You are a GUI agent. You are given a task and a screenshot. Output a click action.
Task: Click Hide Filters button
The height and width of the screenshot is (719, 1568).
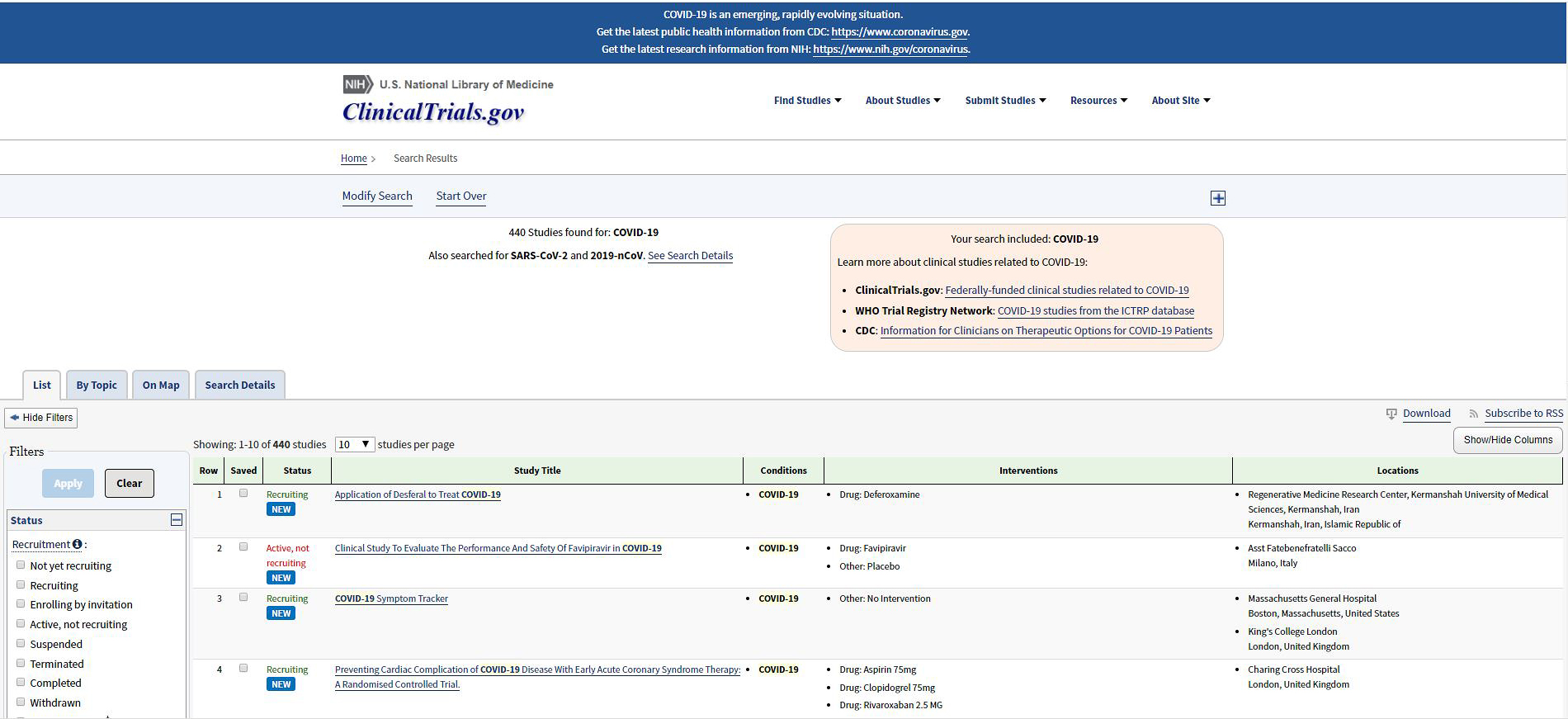tap(41, 418)
